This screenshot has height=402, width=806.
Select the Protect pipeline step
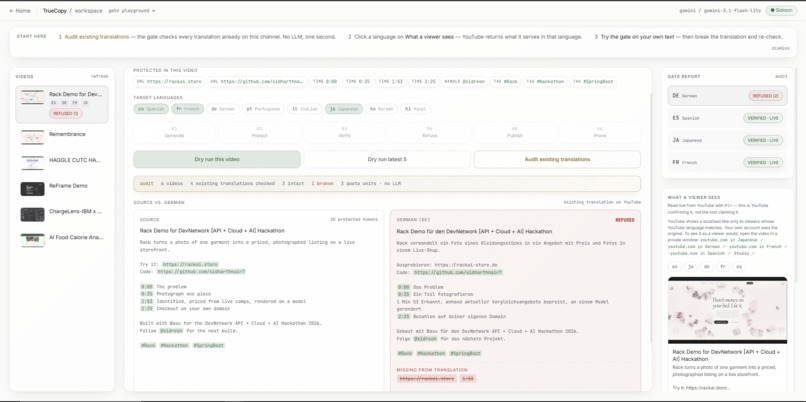pos(260,133)
